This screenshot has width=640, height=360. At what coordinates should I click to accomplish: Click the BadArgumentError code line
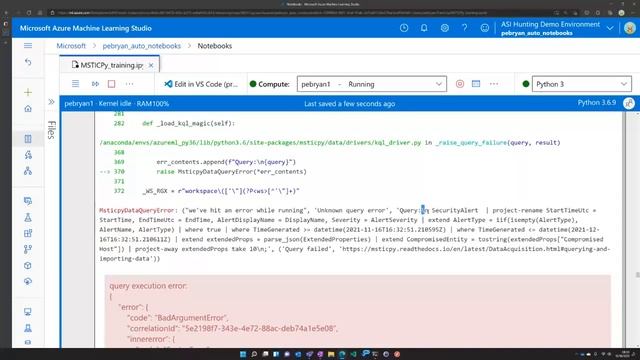pyautogui.click(x=178, y=318)
